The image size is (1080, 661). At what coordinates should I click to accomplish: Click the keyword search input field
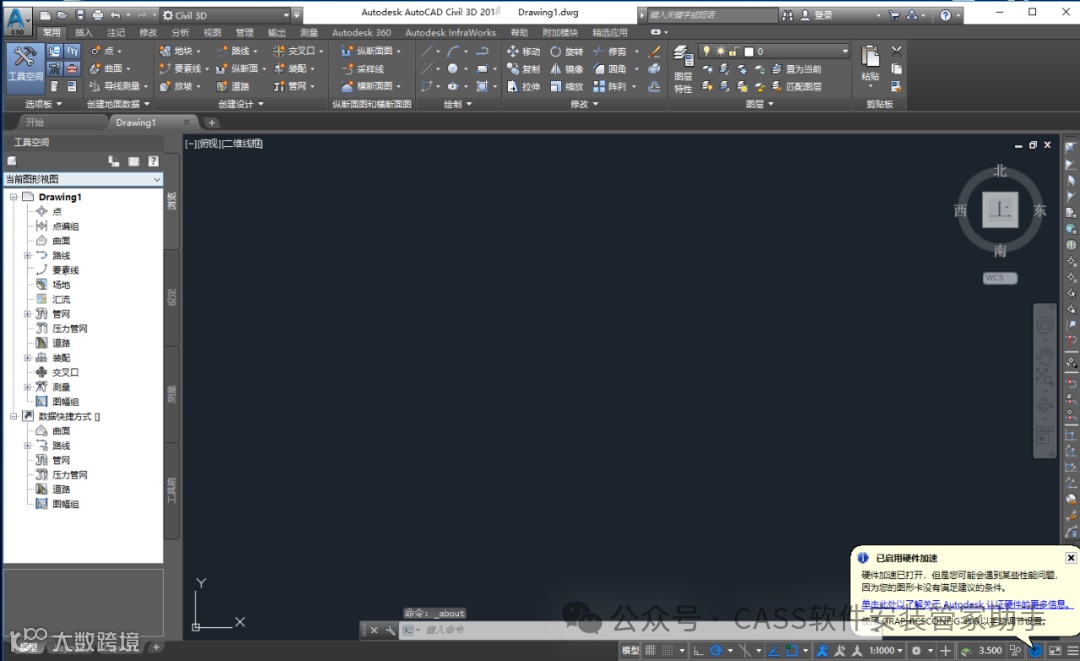[712, 15]
